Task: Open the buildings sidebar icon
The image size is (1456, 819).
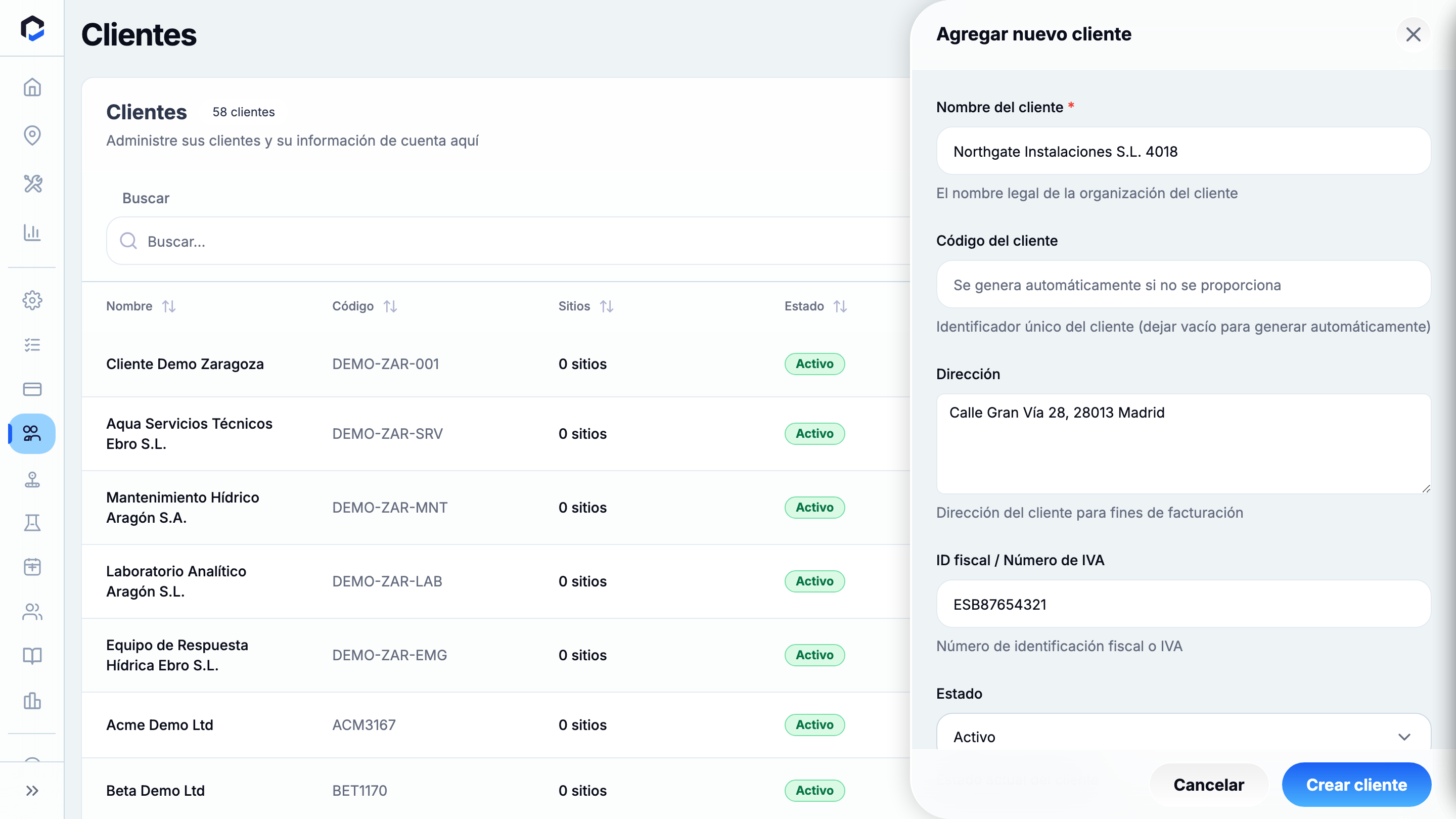Action: (32, 701)
